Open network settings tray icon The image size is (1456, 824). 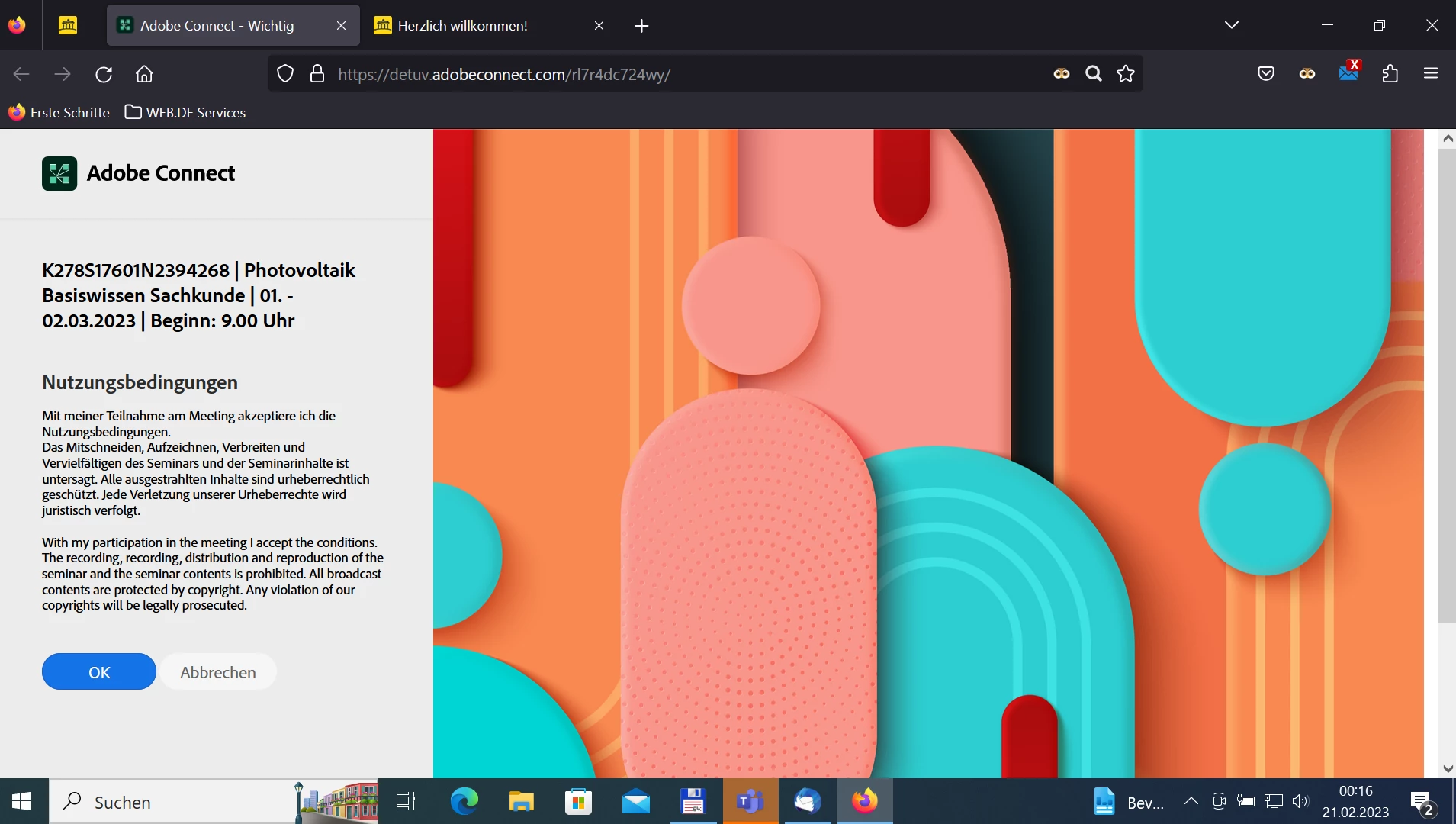pyautogui.click(x=1274, y=801)
